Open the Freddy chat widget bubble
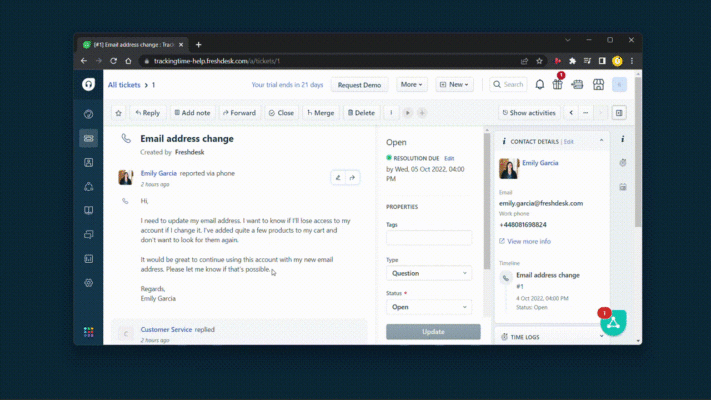711x400 pixels. tap(613, 322)
